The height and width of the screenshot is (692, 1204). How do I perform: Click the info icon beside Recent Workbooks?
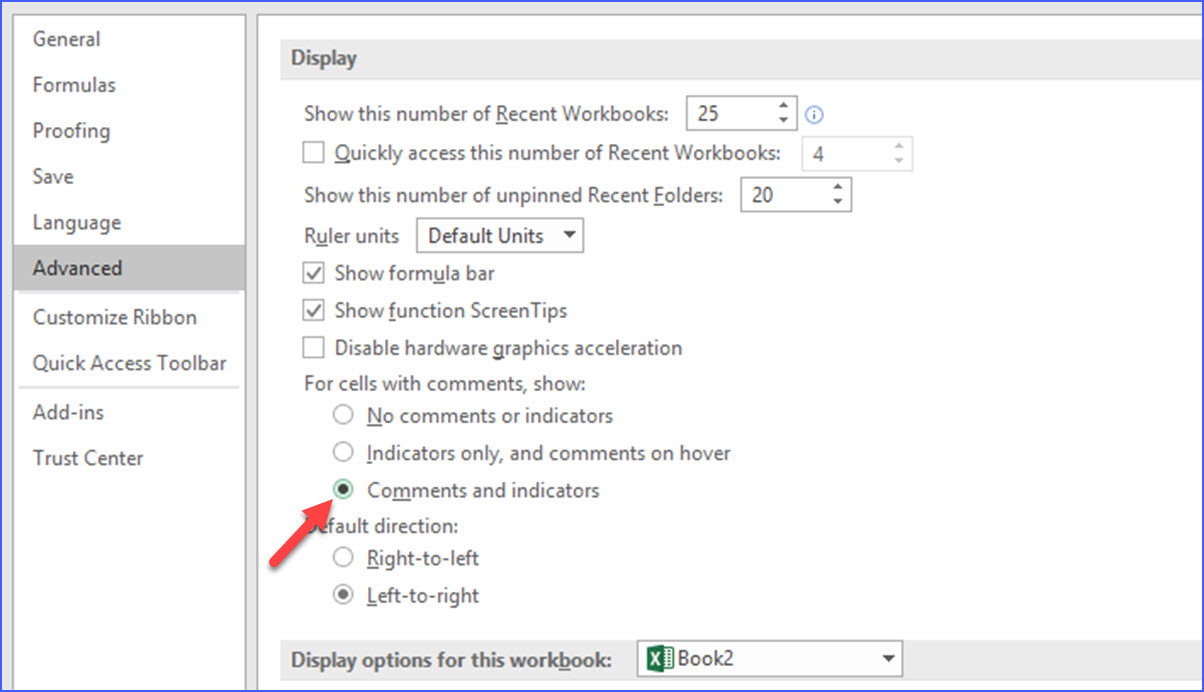(814, 115)
